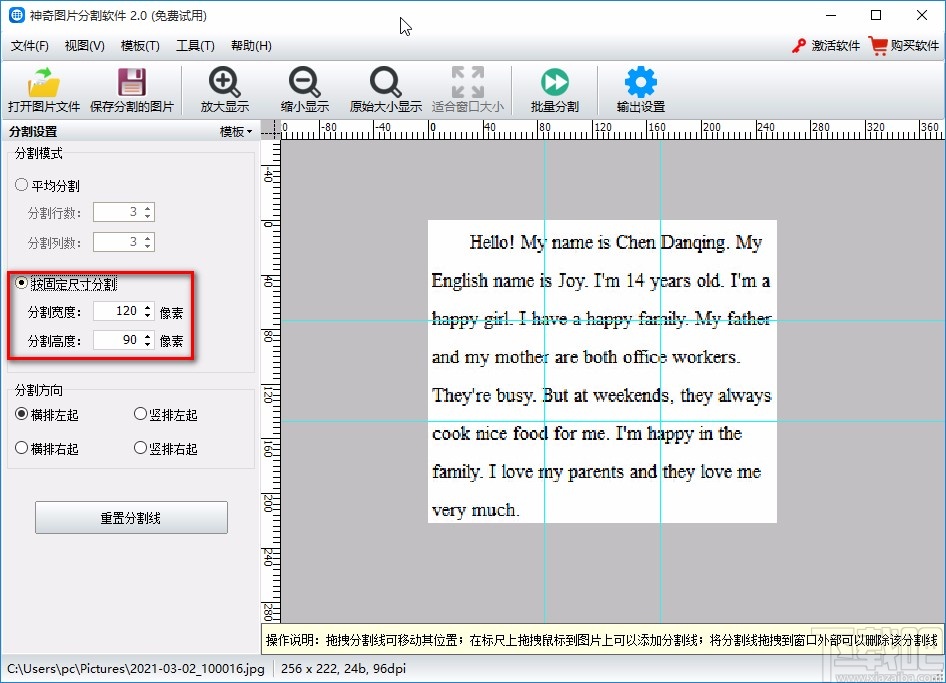Click the 激活软件 link text

(x=836, y=46)
